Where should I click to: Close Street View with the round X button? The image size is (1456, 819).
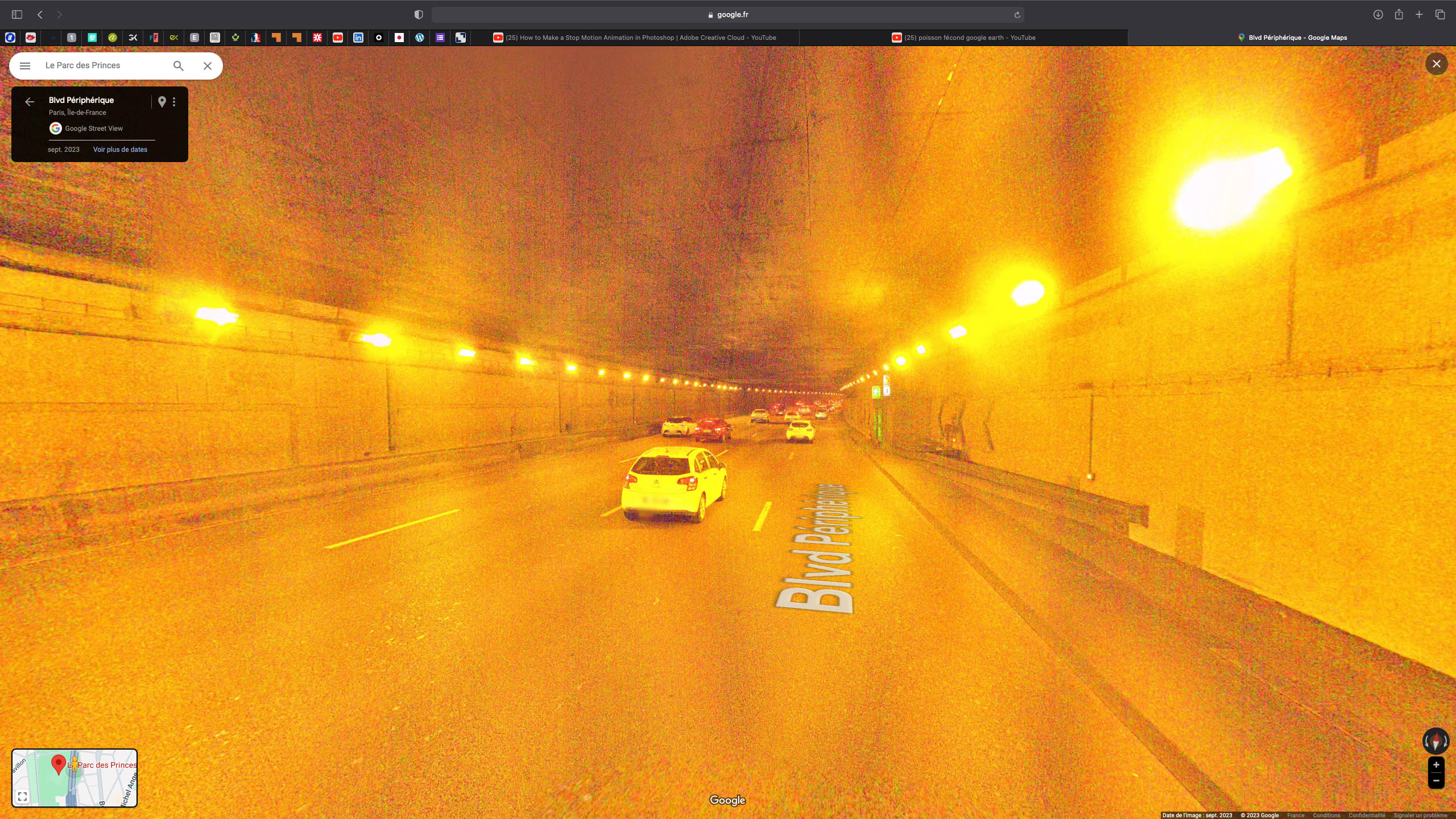pos(1437,64)
